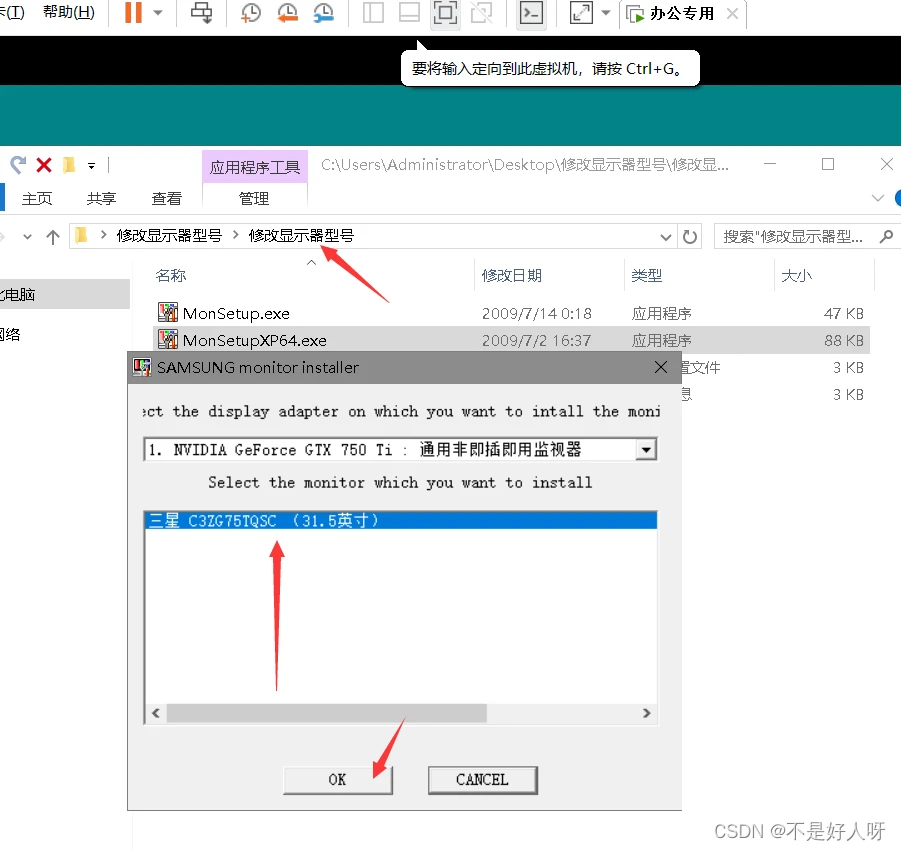Screen dimensions: 901x851
Task: Select the MonSetup.exe file
Action: 236,314
